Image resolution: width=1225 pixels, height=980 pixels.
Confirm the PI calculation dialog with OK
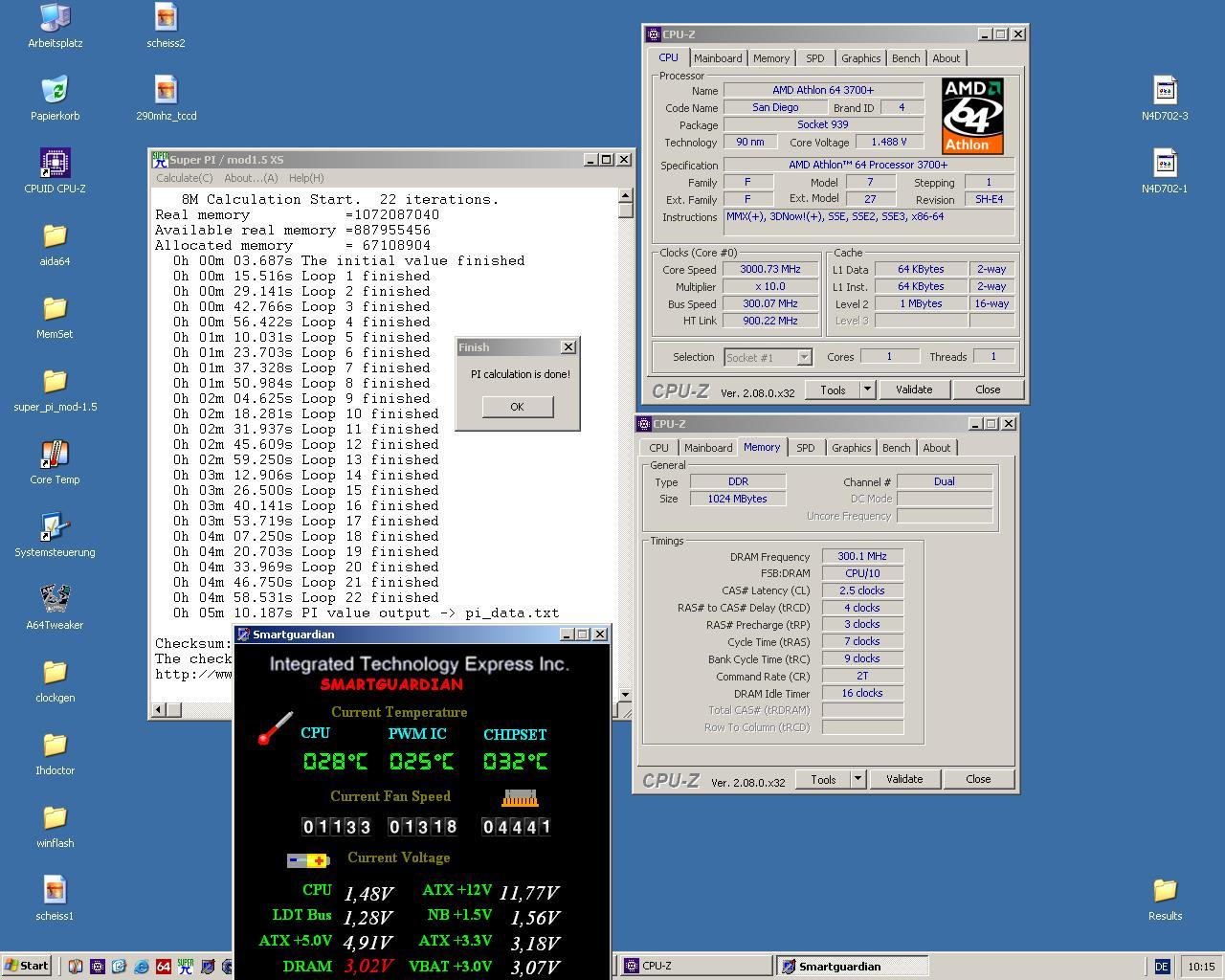pyautogui.click(x=517, y=407)
